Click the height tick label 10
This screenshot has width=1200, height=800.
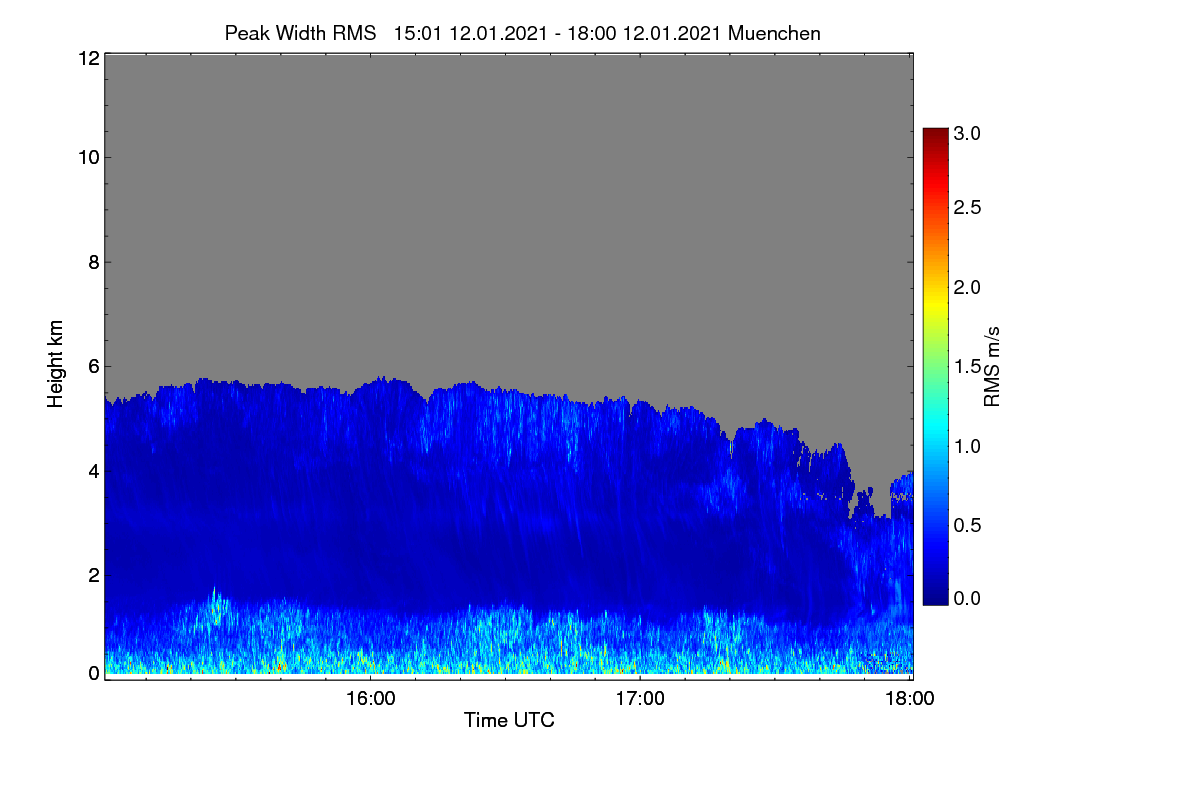tap(87, 157)
